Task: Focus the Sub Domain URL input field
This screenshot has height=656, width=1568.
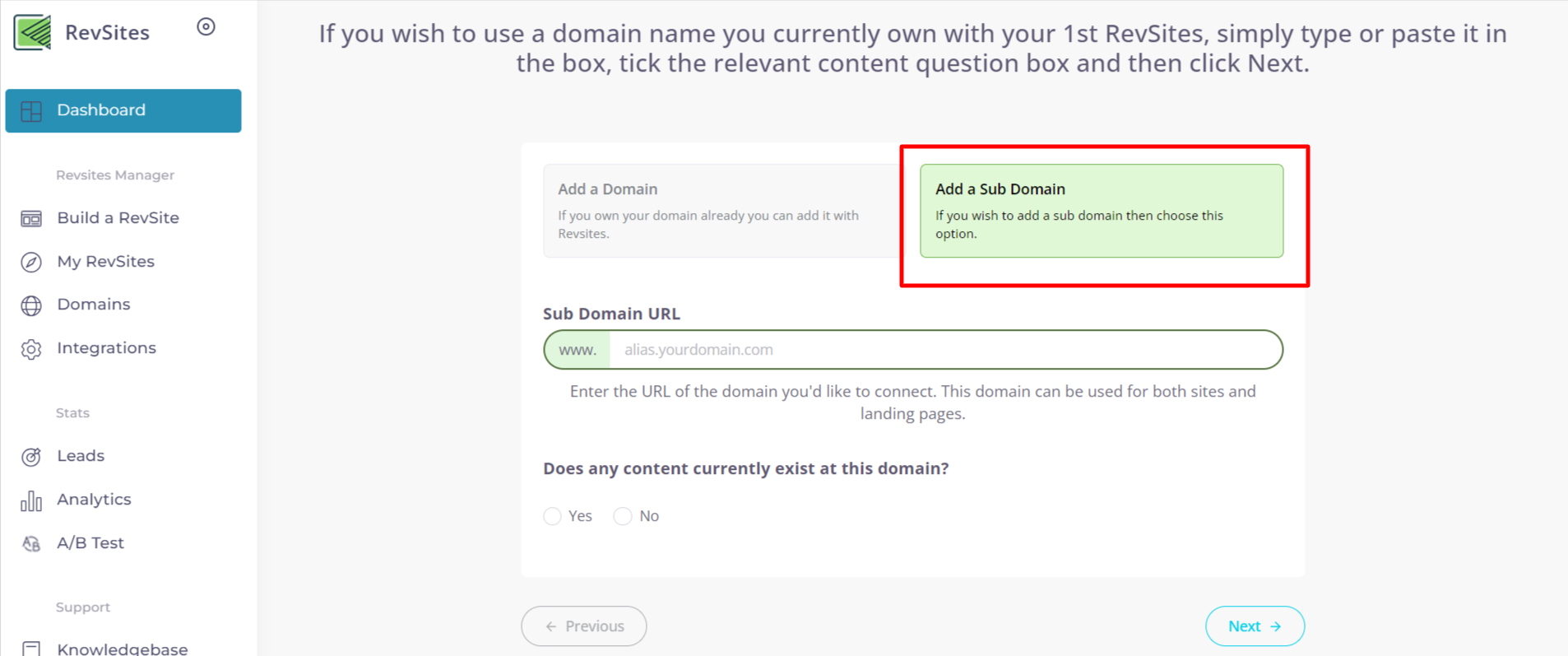Action: click(944, 350)
